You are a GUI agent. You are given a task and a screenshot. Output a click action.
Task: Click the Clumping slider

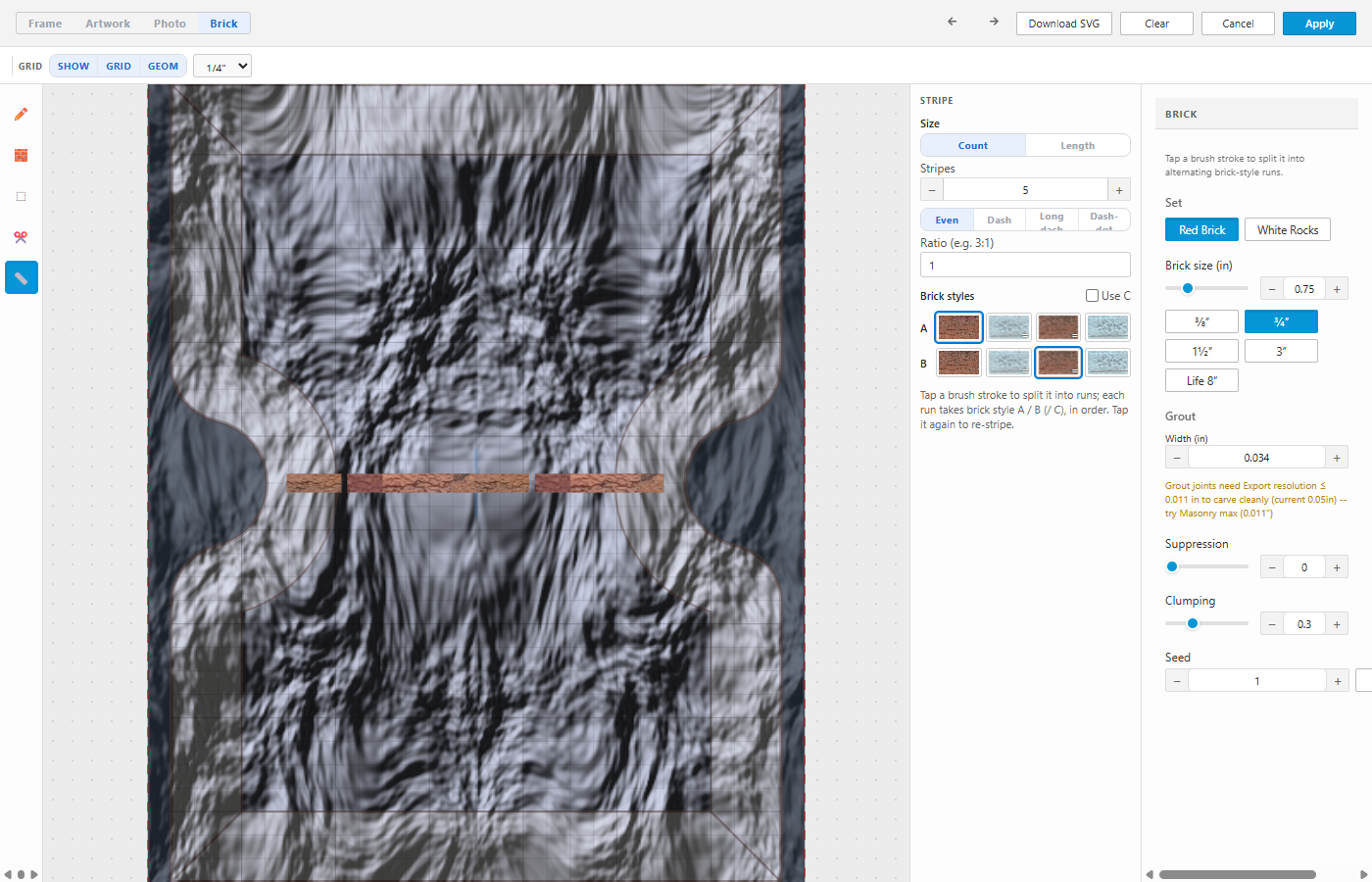click(1206, 623)
